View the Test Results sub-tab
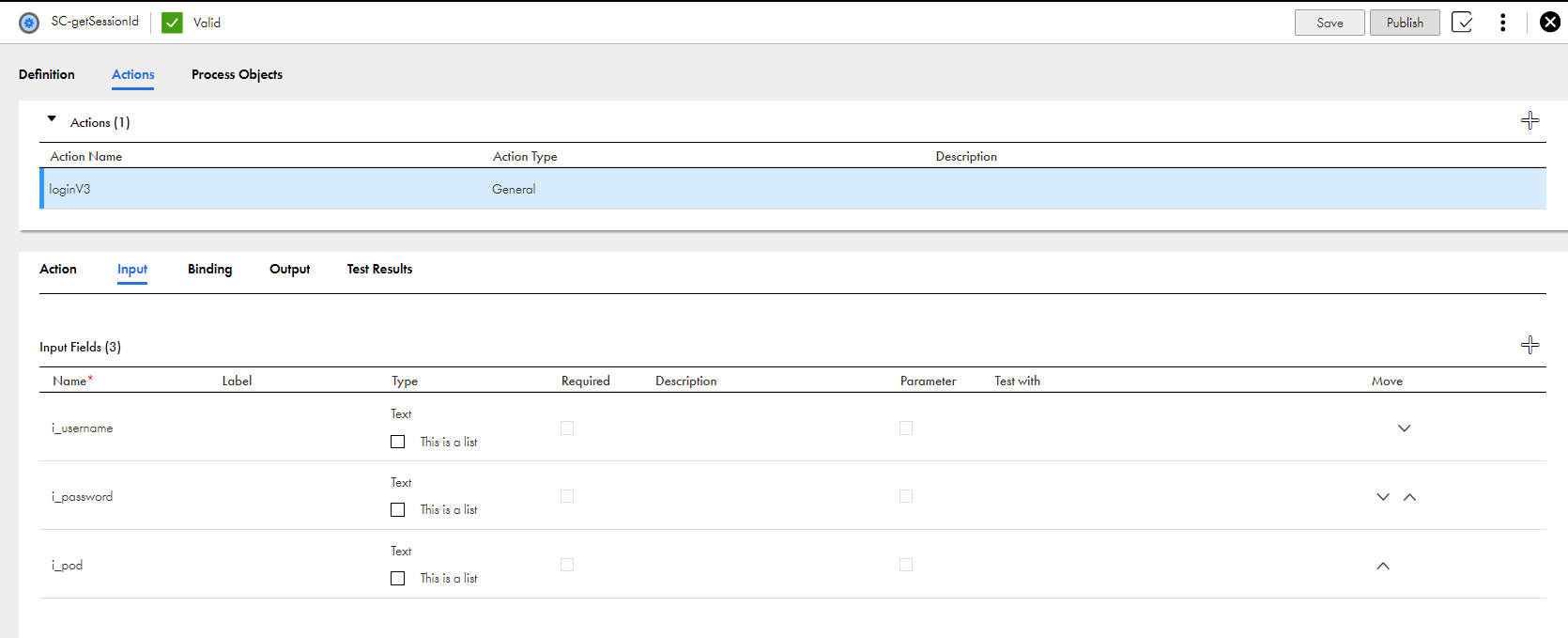 379,269
